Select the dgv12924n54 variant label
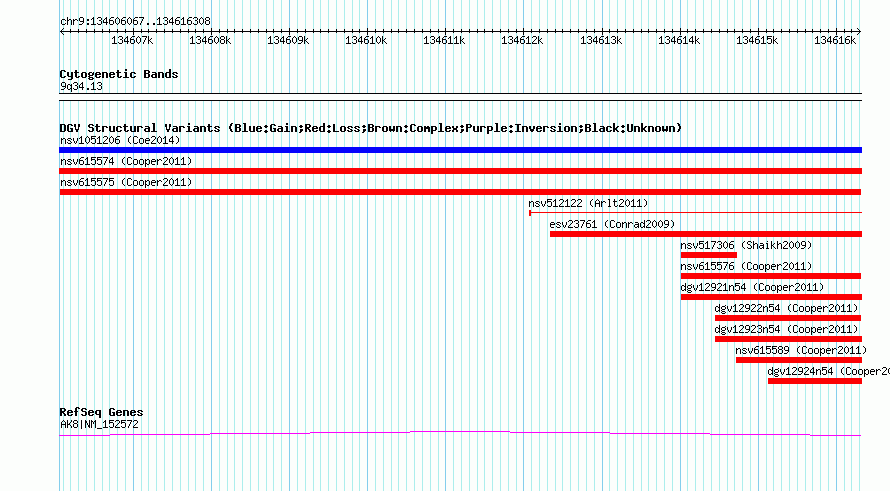Screen dimensions: 890x491 point(829,371)
